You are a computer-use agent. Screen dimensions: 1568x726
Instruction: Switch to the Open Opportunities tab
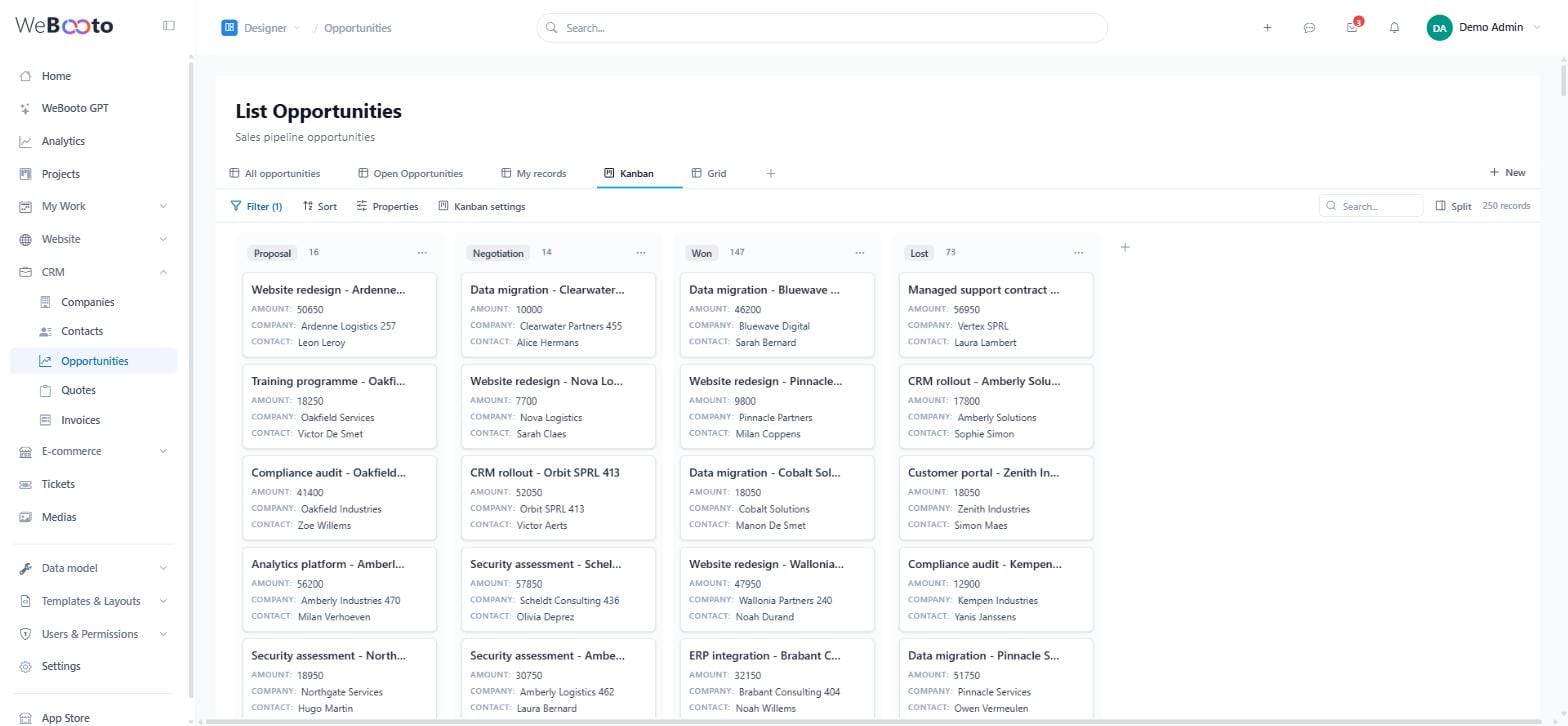coord(411,174)
